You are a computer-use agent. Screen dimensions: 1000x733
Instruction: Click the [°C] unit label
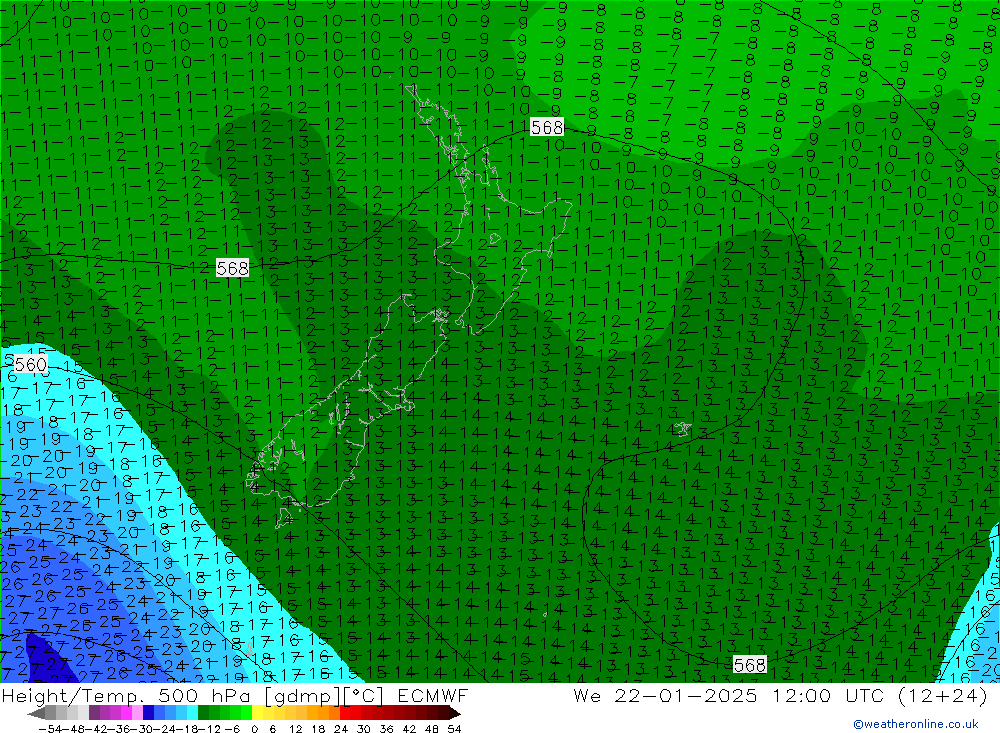pos(364,695)
